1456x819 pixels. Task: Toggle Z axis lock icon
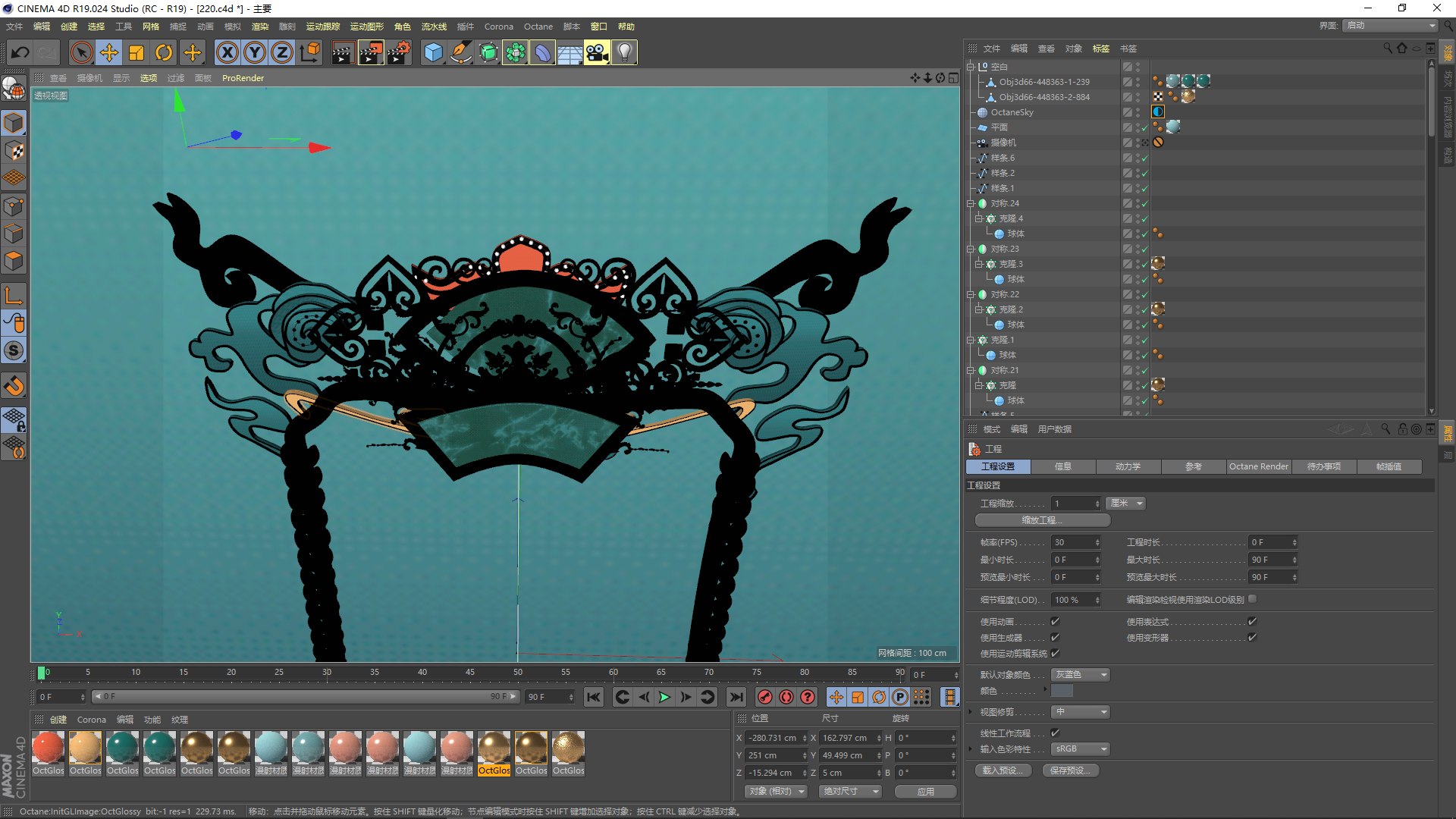tap(281, 52)
